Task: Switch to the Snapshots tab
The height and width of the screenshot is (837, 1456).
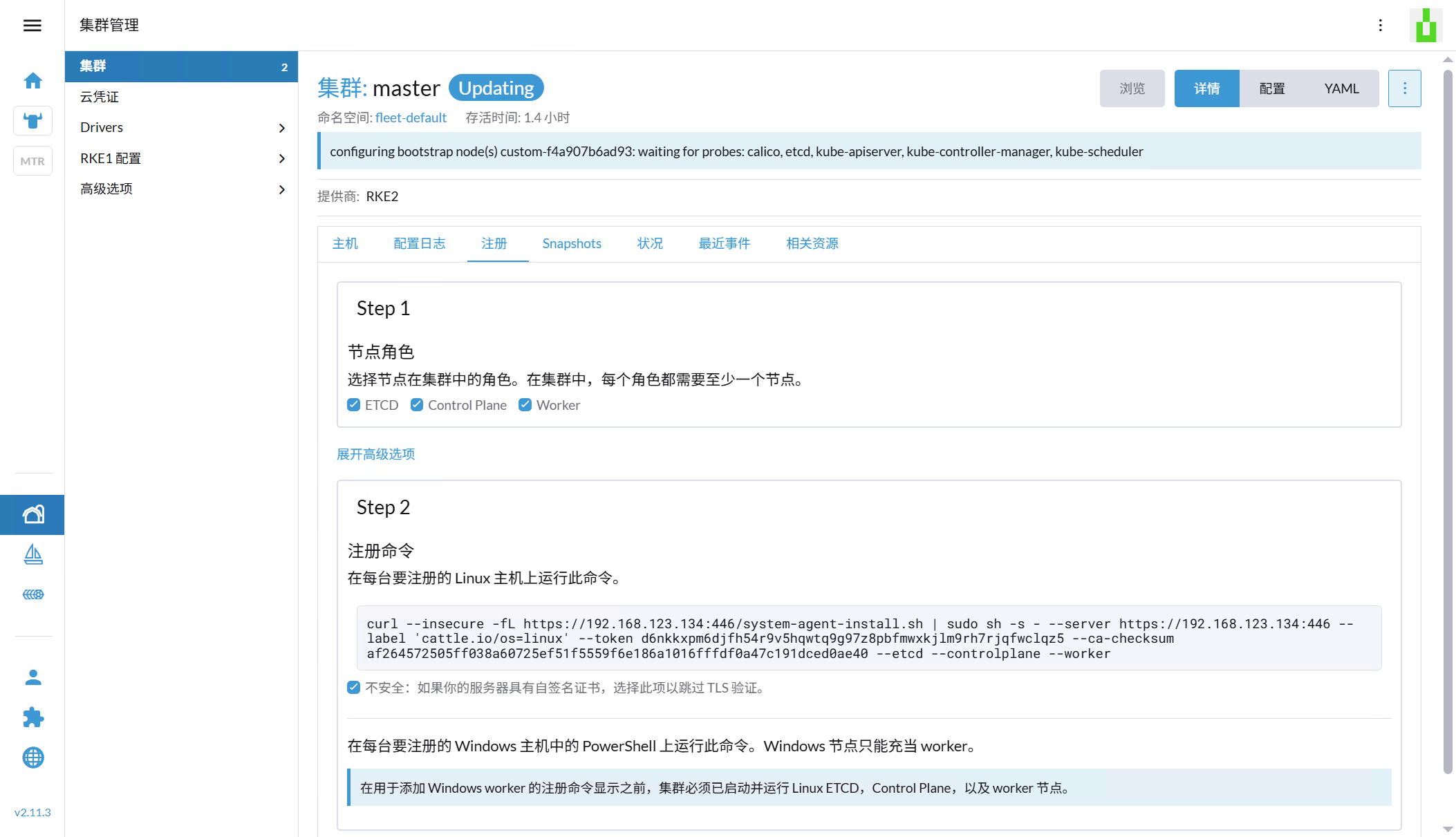Action: coord(572,243)
